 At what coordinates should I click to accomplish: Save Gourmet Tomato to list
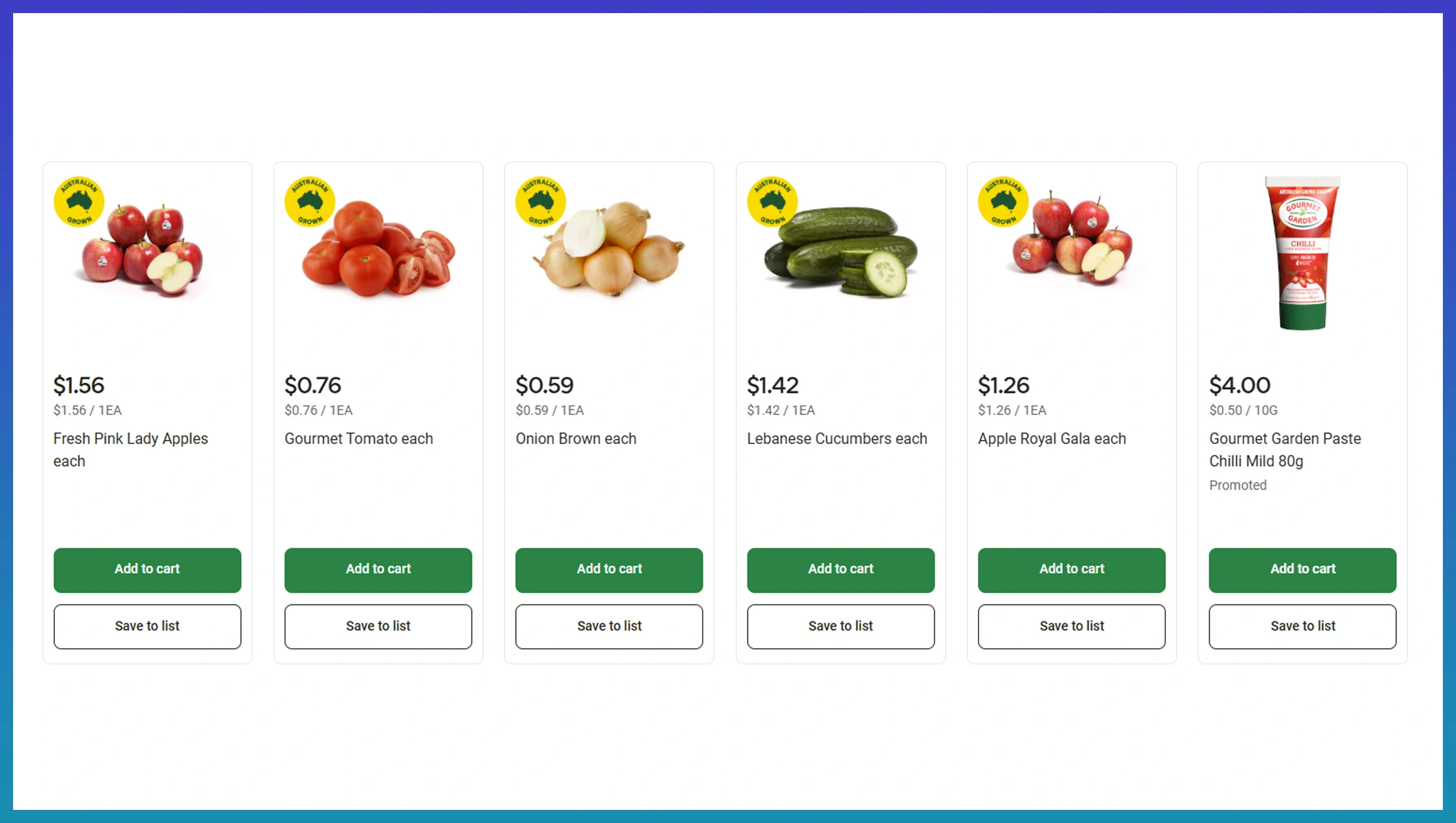click(x=378, y=627)
